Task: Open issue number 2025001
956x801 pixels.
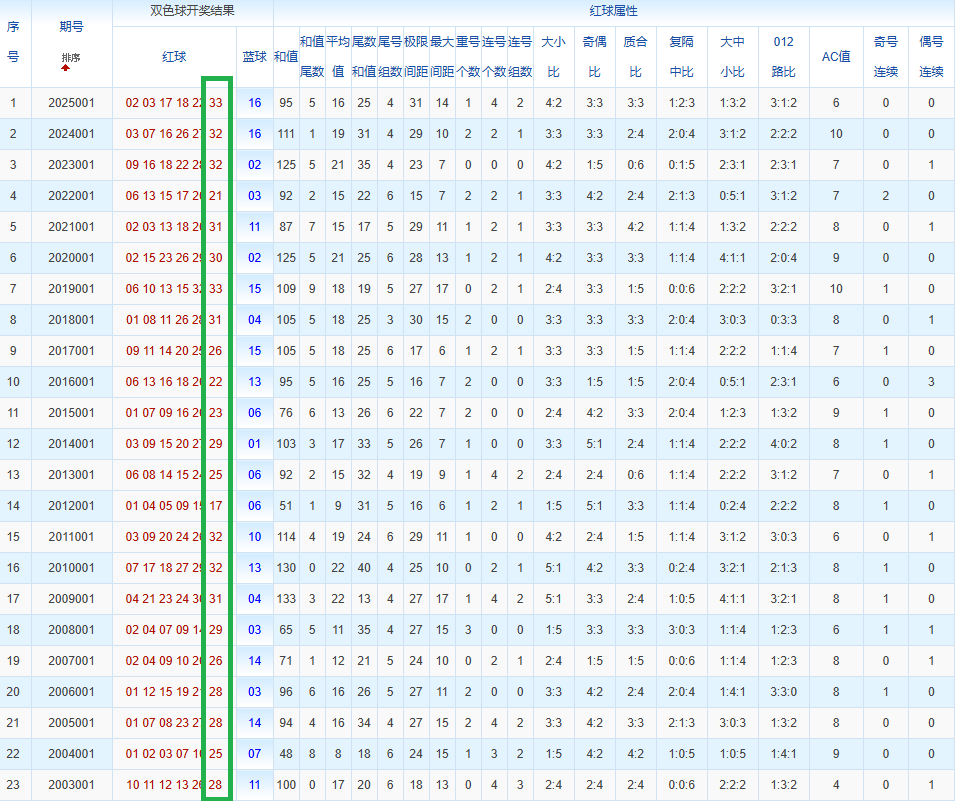Action: (x=70, y=103)
